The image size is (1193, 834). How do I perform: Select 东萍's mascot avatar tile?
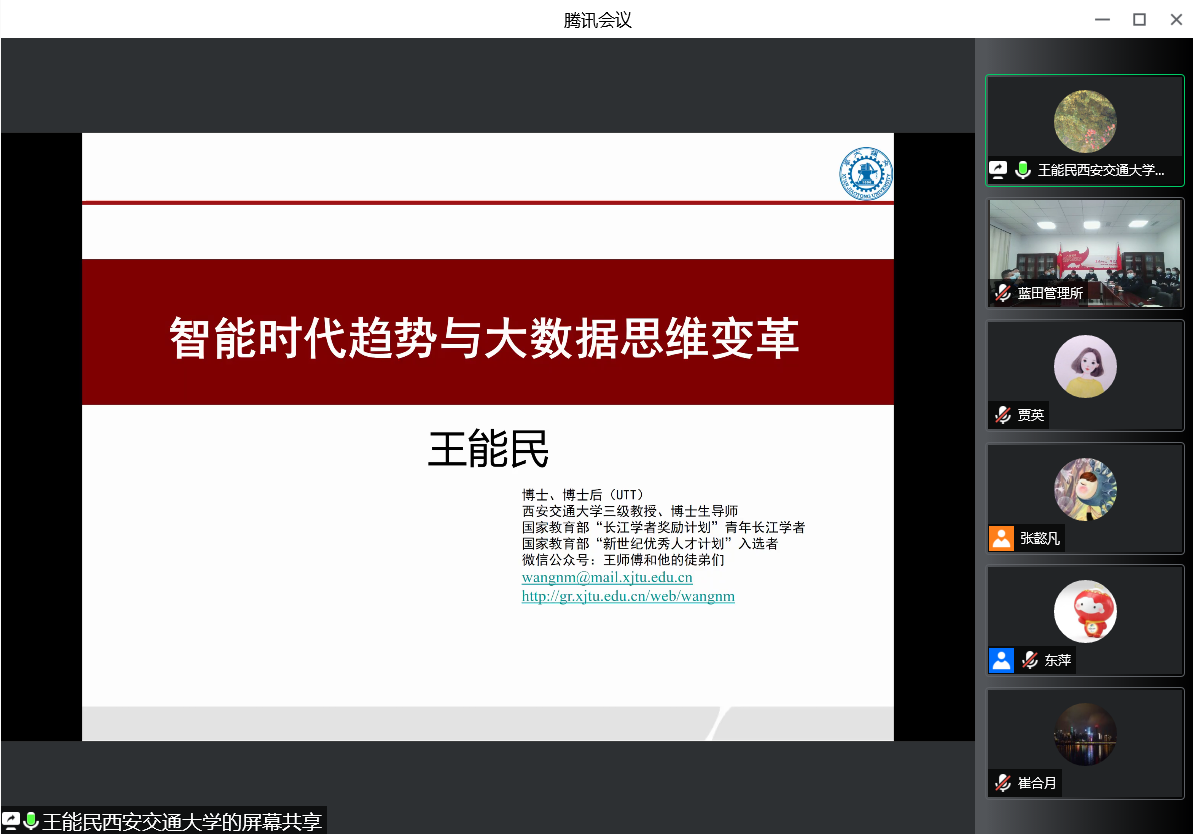pos(1085,611)
